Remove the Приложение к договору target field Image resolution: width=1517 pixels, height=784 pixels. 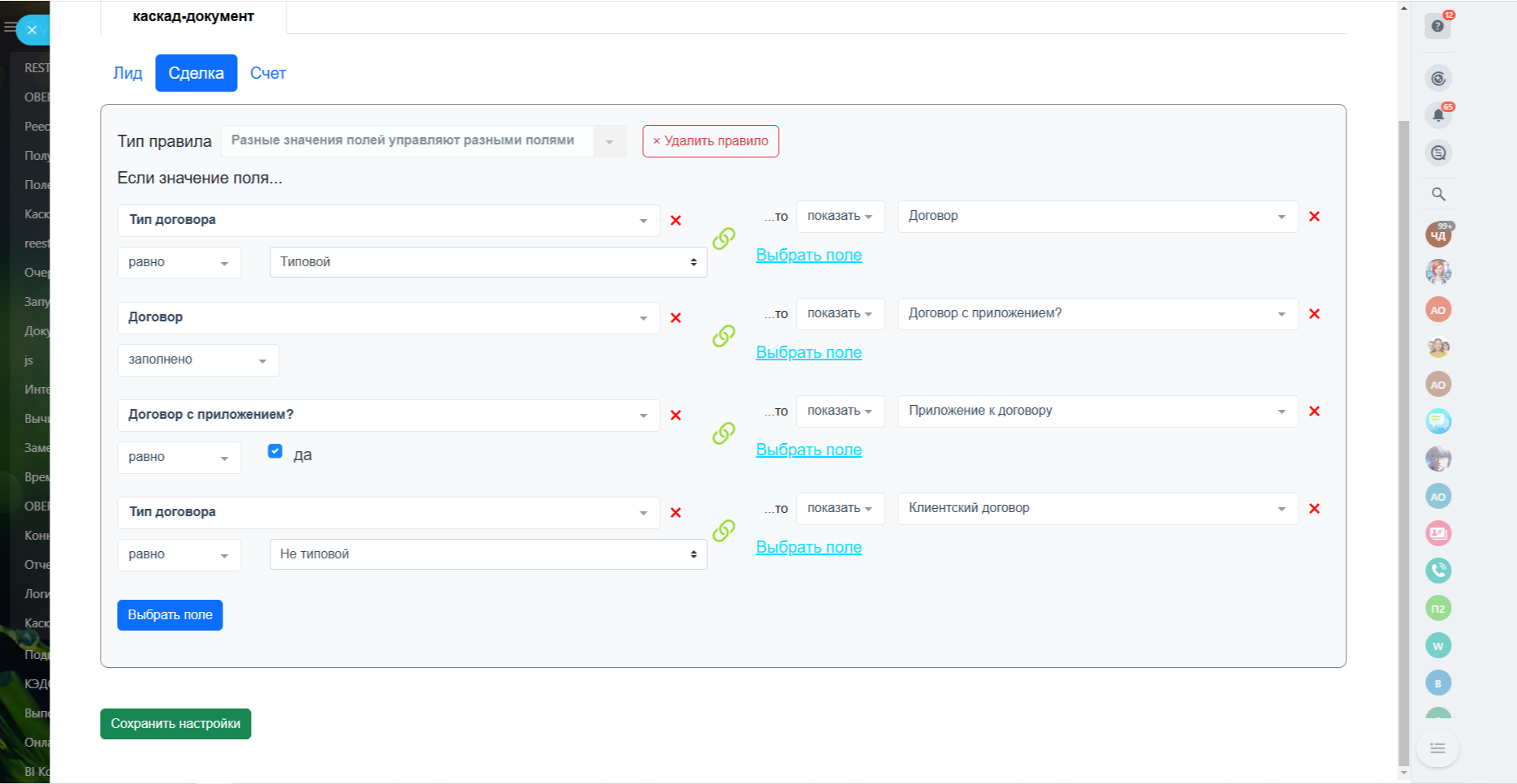click(1314, 411)
